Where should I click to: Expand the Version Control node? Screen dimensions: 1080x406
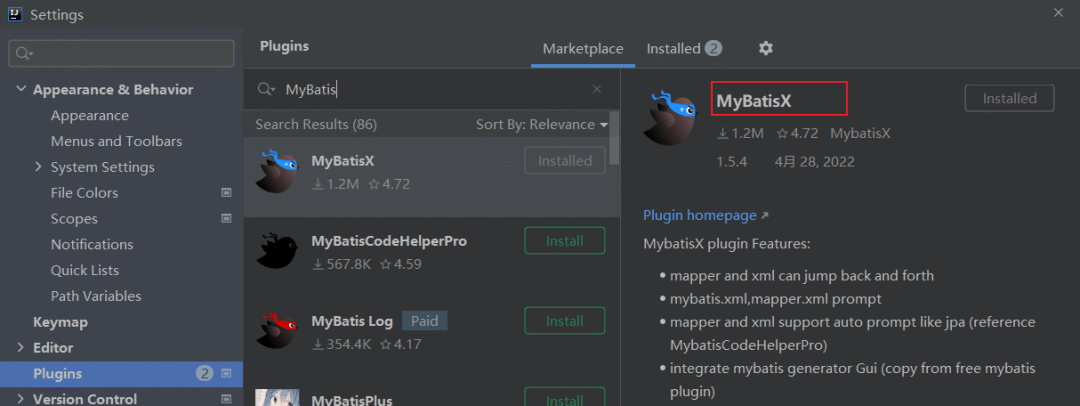tap(21, 399)
